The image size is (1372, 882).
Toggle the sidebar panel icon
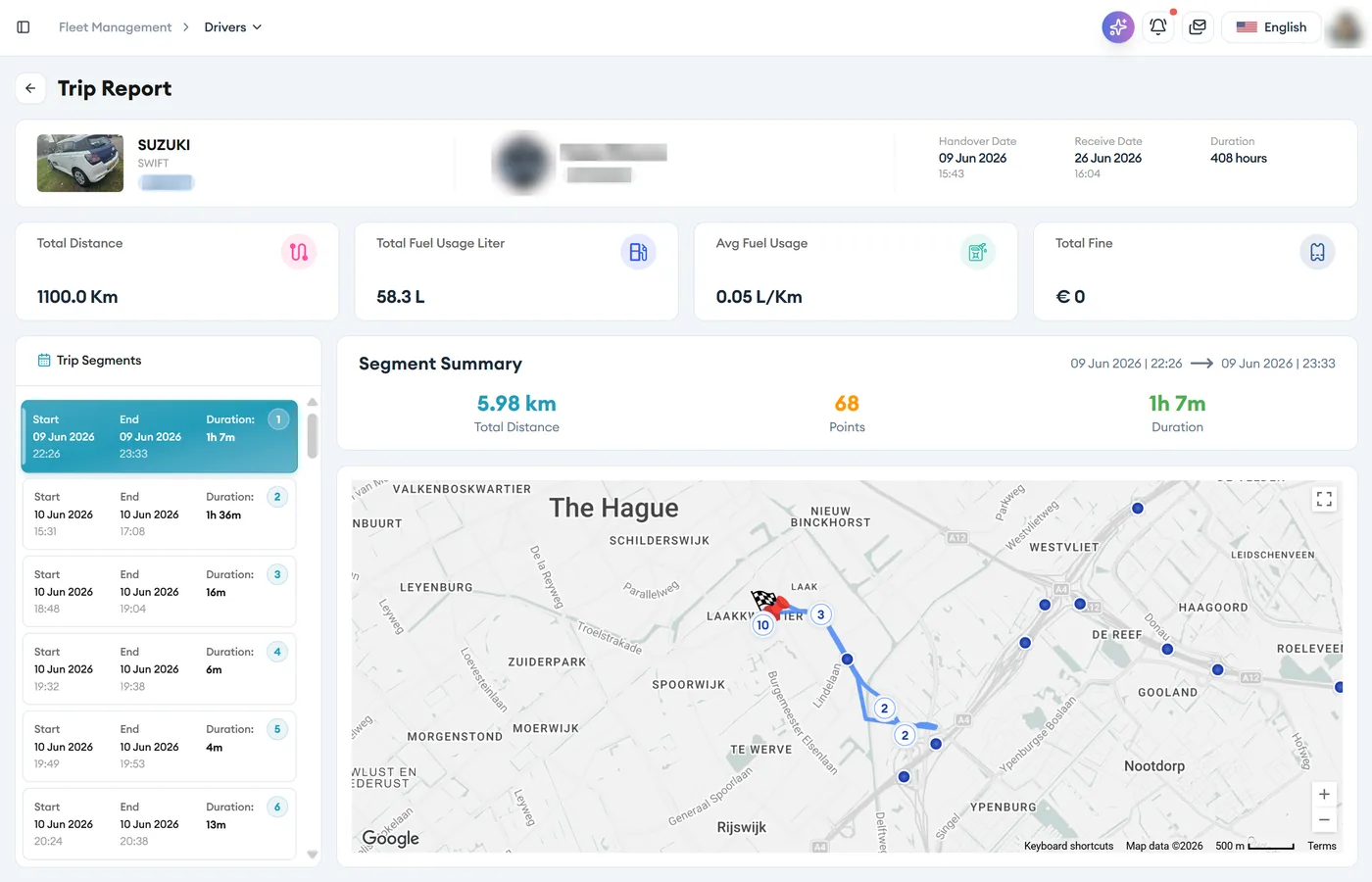(24, 27)
